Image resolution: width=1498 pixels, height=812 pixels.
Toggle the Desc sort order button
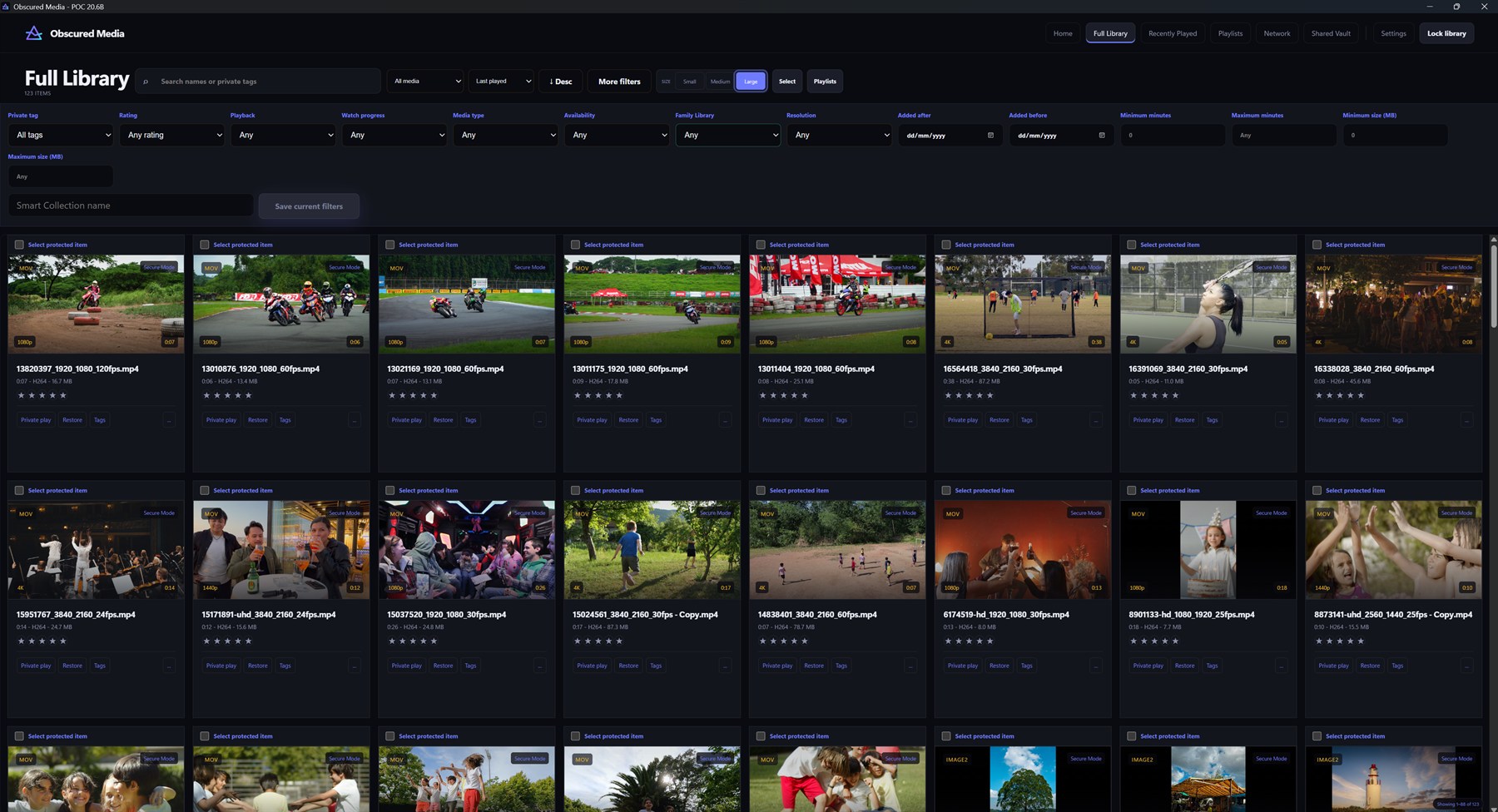pyautogui.click(x=561, y=82)
